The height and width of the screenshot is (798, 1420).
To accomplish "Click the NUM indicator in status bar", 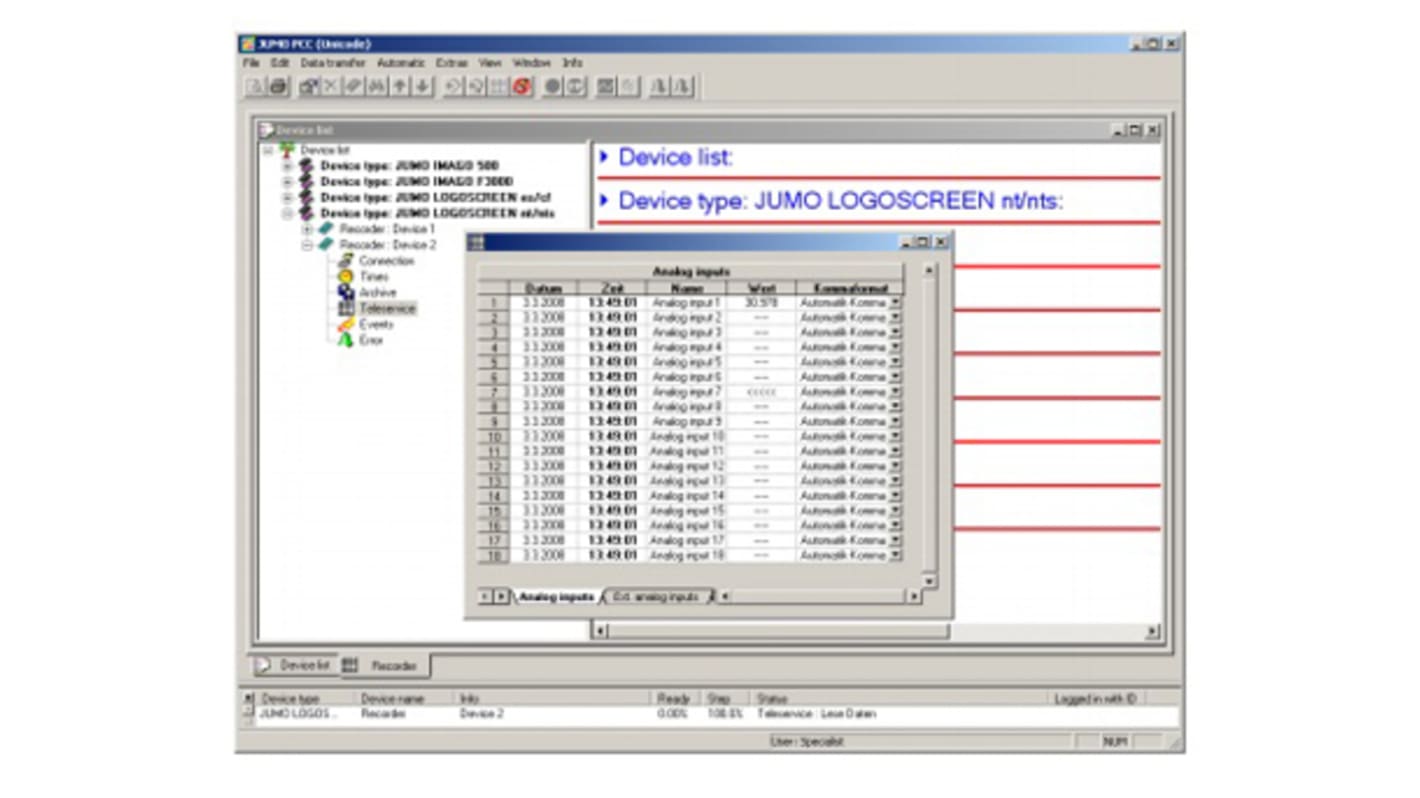I will (x=1115, y=742).
